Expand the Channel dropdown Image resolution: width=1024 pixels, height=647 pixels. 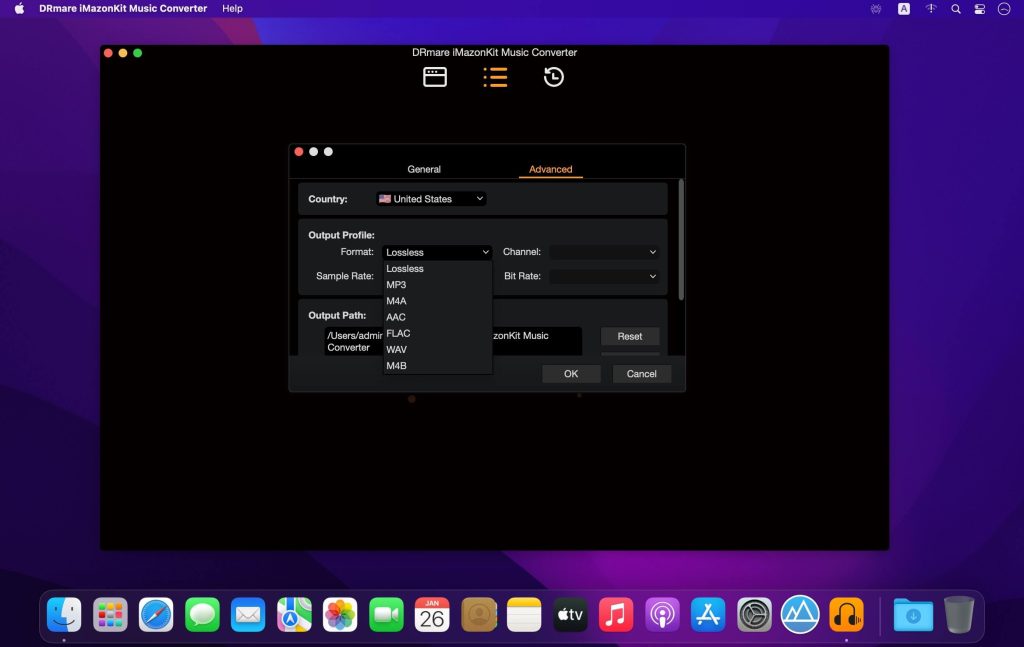point(604,251)
